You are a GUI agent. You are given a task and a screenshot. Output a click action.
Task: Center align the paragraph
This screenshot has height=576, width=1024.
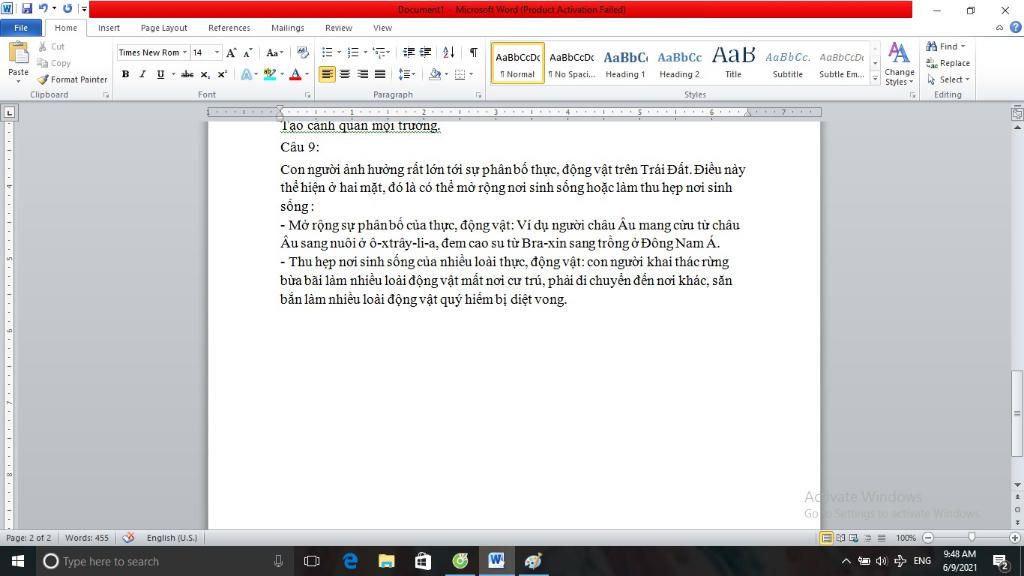pos(345,74)
